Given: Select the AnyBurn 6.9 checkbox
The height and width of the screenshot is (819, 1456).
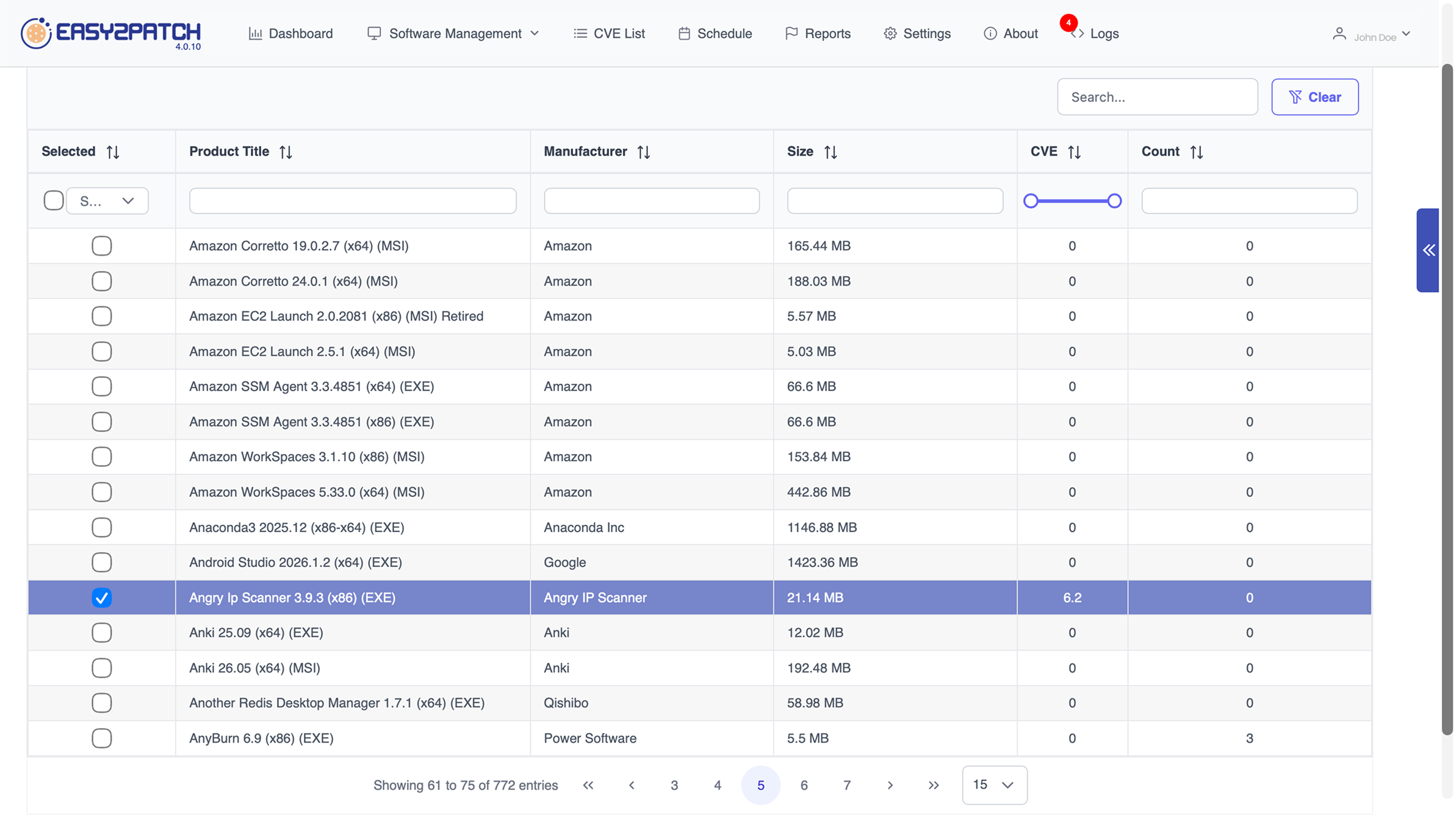Looking at the screenshot, I should 102,738.
